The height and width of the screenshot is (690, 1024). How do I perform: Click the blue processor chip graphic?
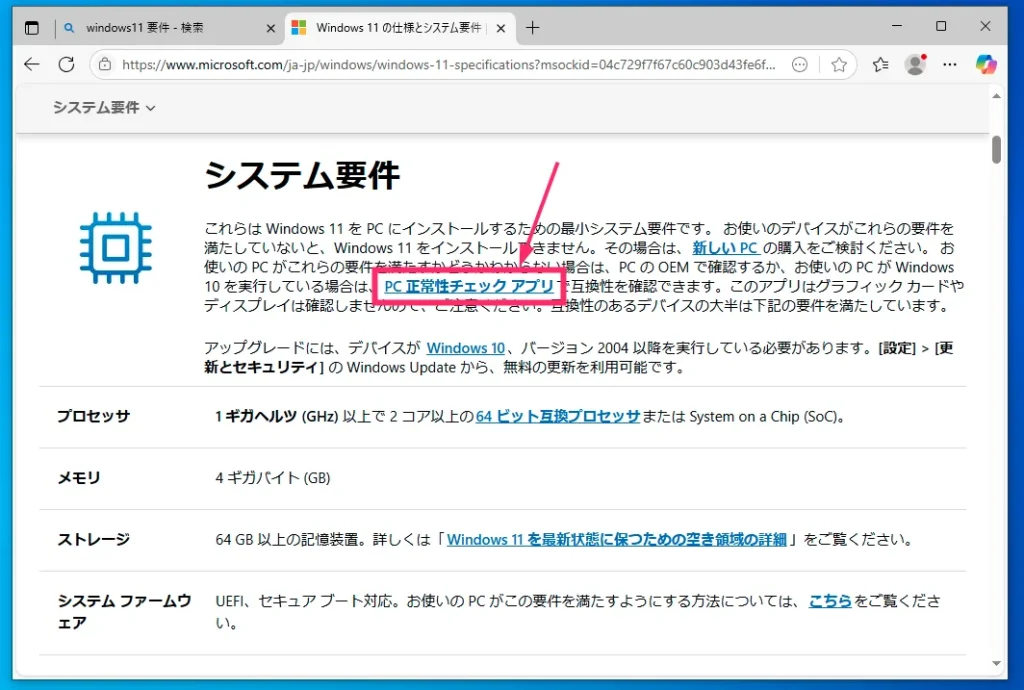tap(116, 248)
